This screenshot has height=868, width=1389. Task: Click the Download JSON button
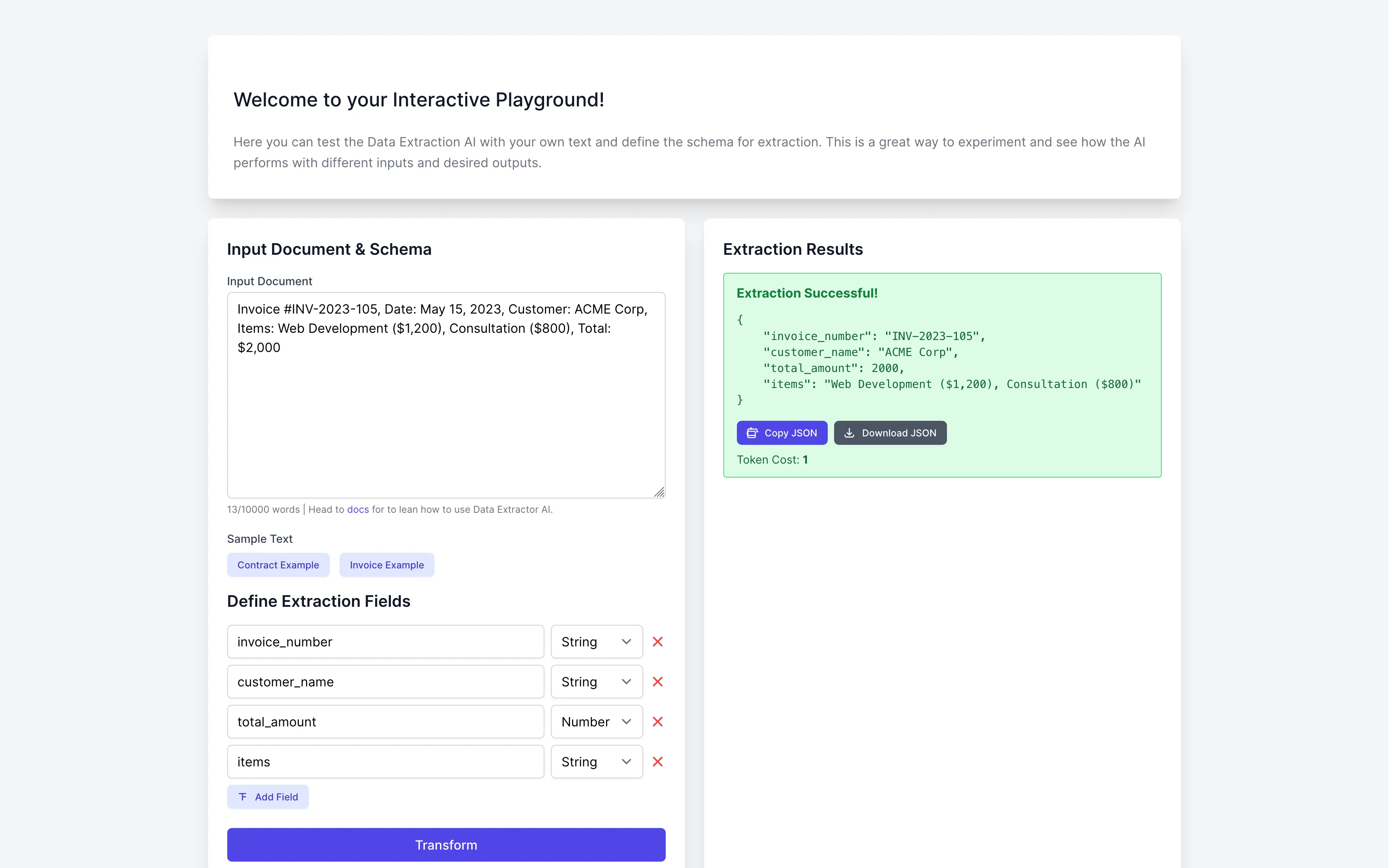[890, 432]
